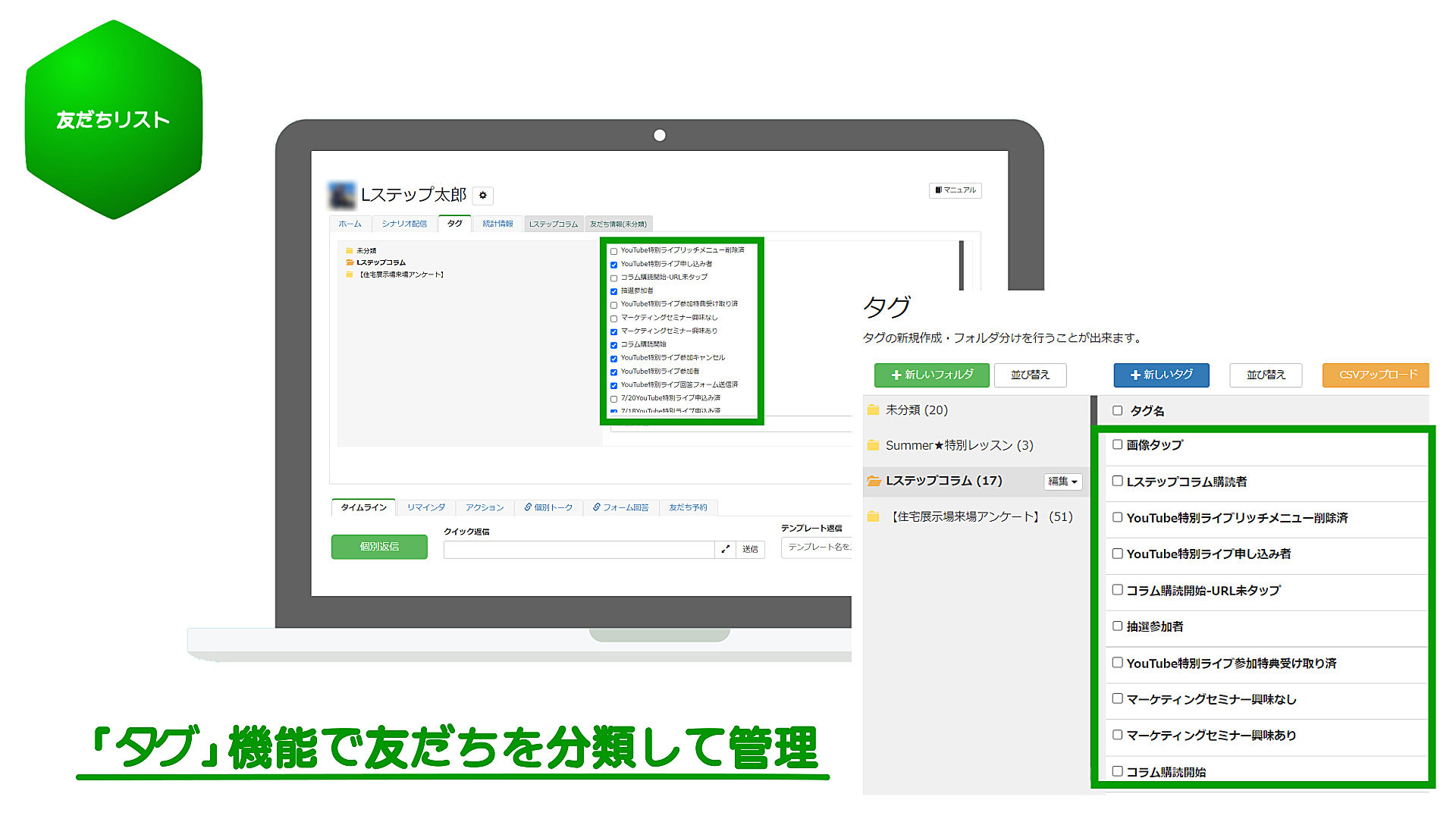Check YouTube特別ライブ参加特典受け取り済 in tag panel

(1117, 662)
